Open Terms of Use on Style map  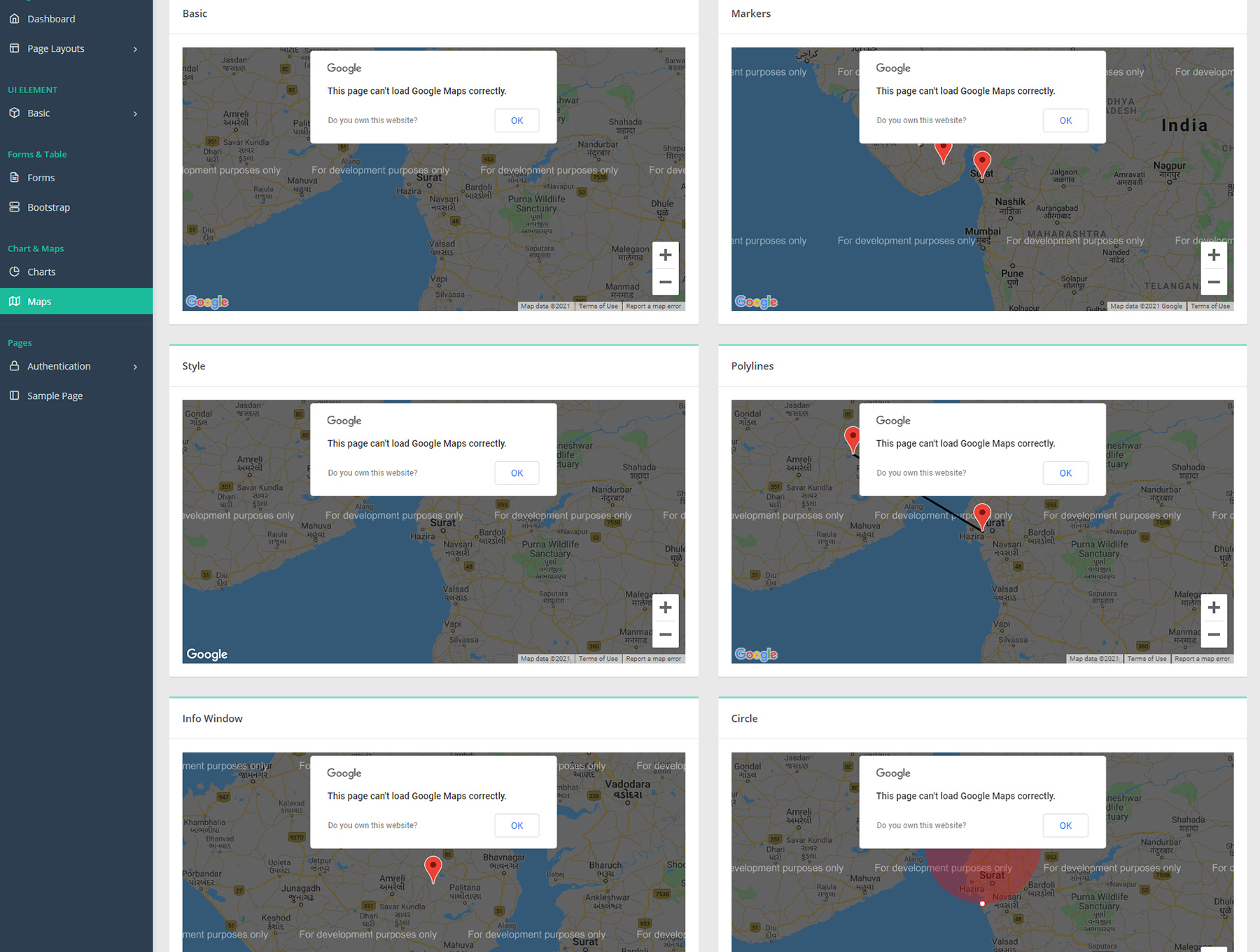598,659
